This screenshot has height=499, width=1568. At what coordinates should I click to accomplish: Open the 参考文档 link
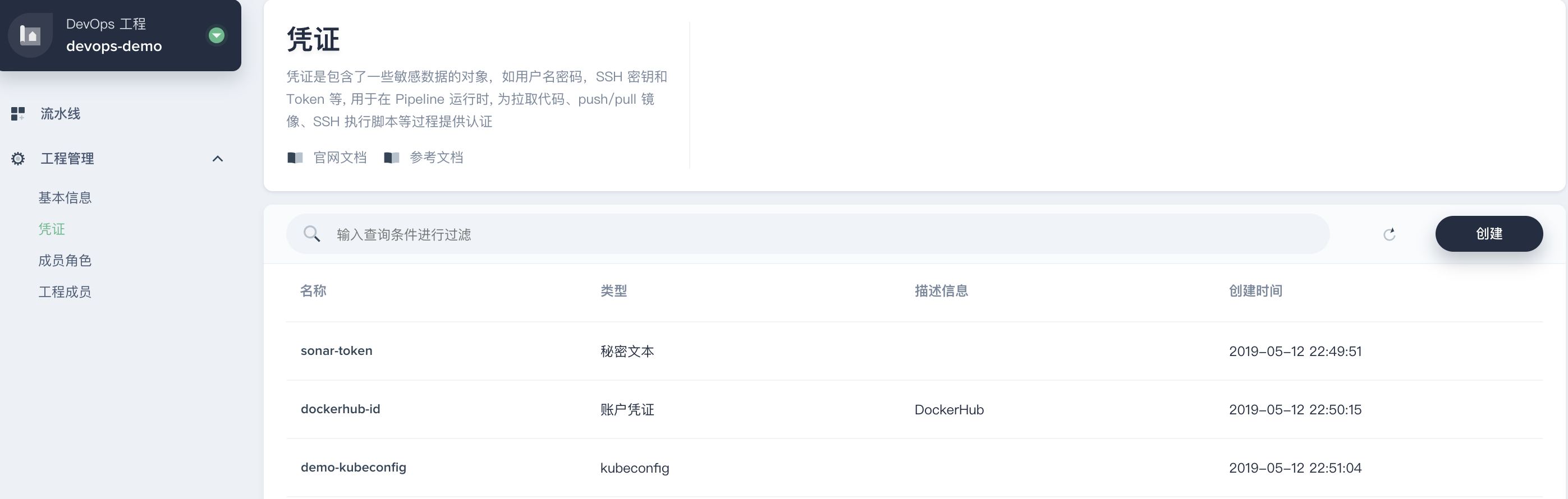click(x=437, y=158)
